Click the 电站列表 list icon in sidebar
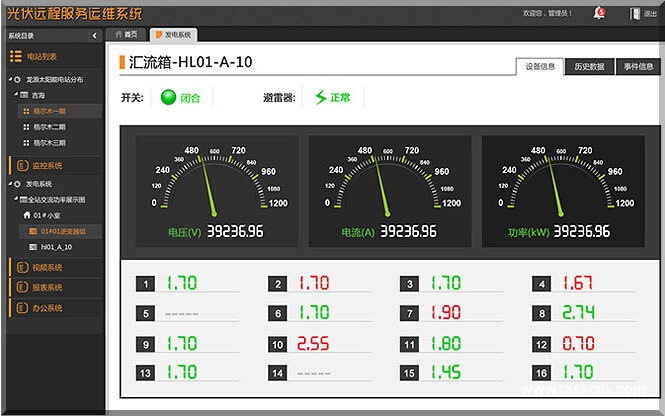The width and height of the screenshot is (665, 416). [14, 57]
